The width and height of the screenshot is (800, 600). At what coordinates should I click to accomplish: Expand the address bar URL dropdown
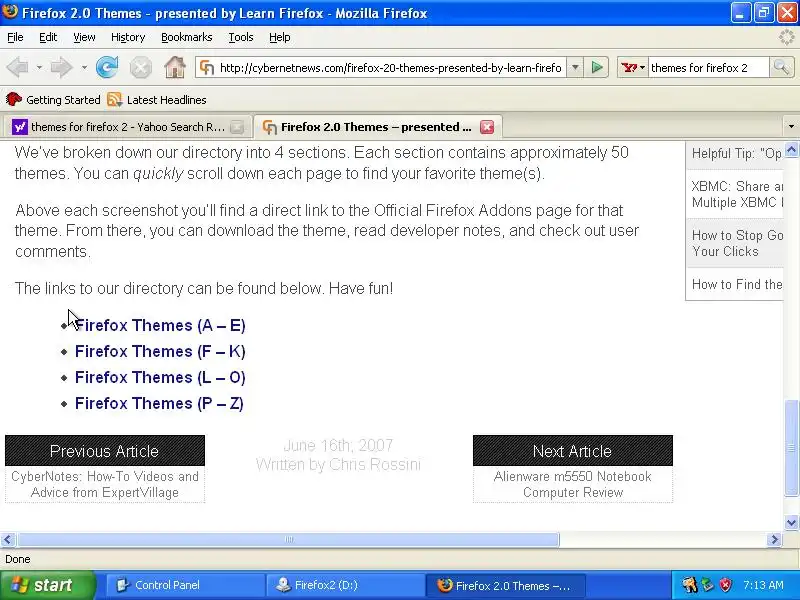tap(574, 67)
